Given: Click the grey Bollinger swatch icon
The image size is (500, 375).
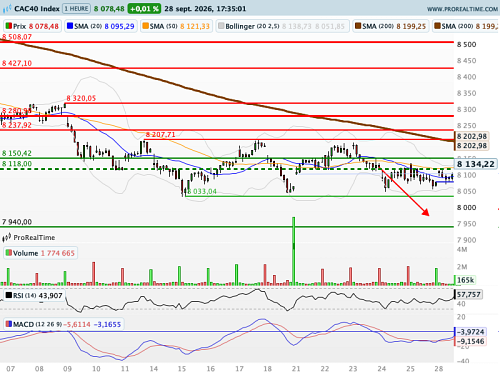Looking at the screenshot, I should tap(221, 26).
